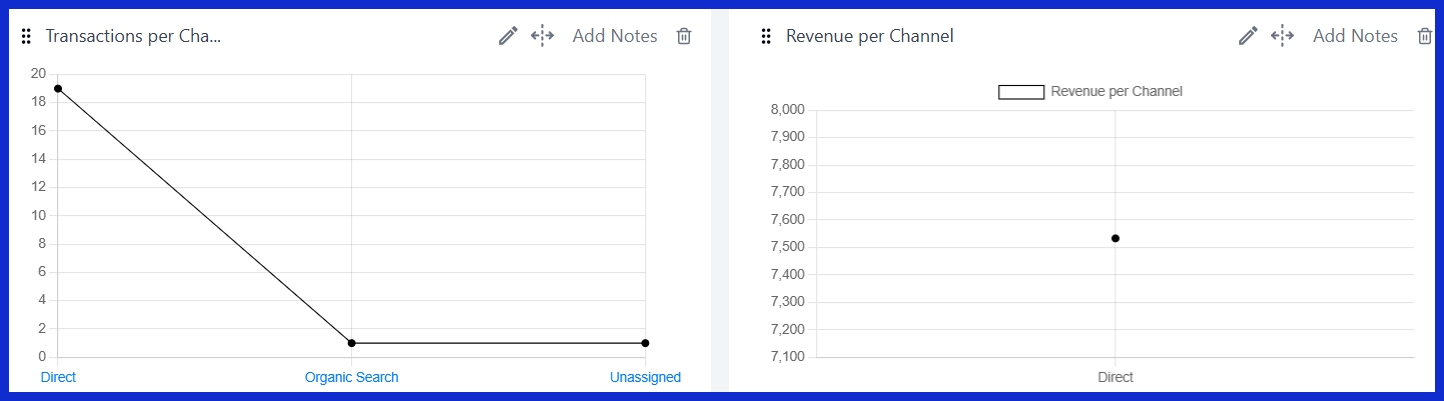
Task: Edit the Transactions per Channel widget
Action: (508, 36)
